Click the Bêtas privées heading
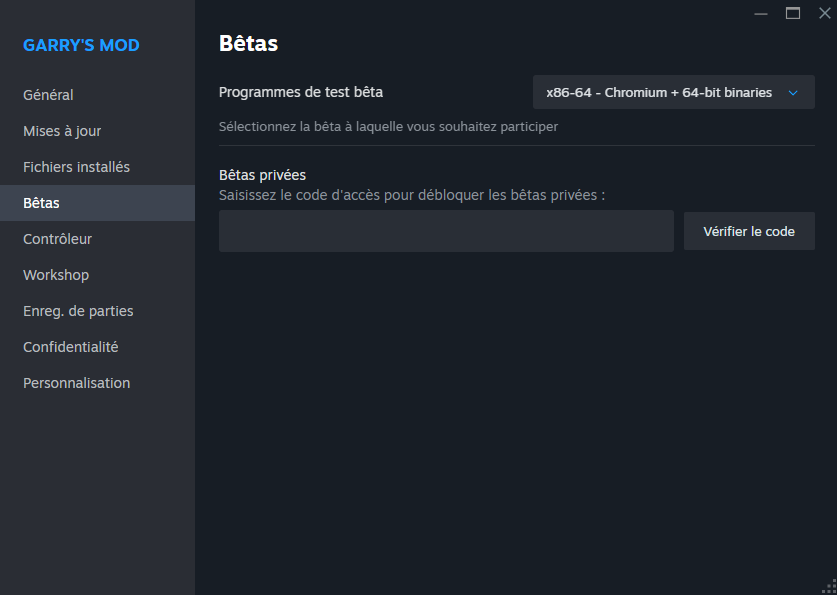The width and height of the screenshot is (837, 595). (262, 175)
